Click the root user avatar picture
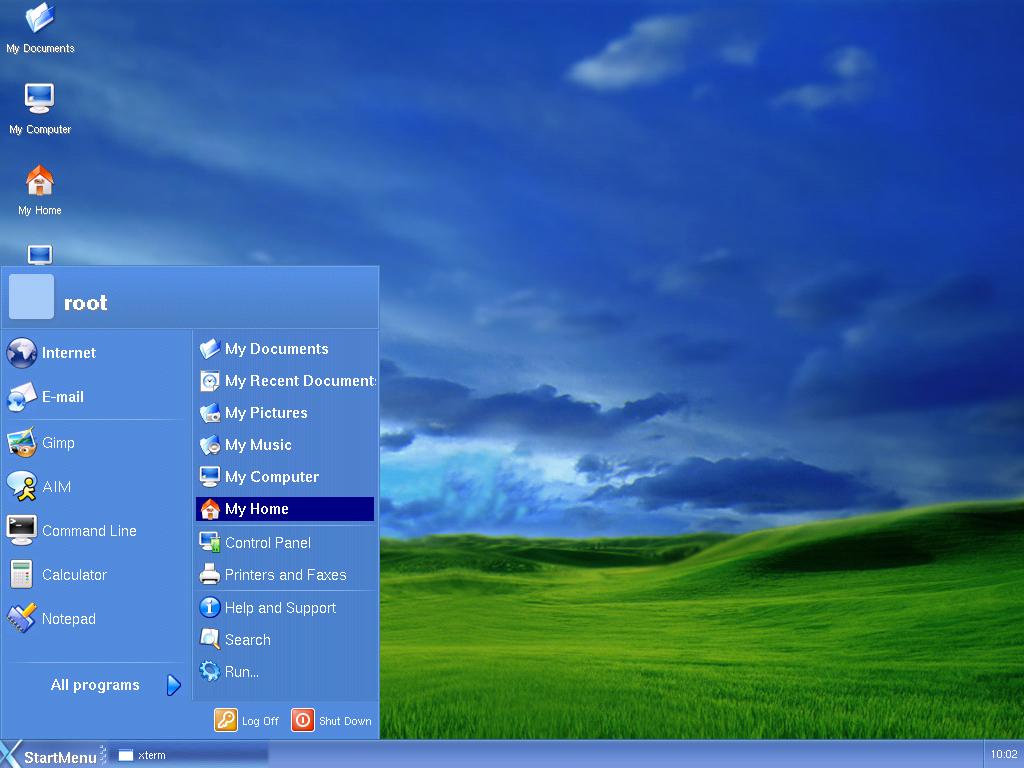 click(x=31, y=296)
